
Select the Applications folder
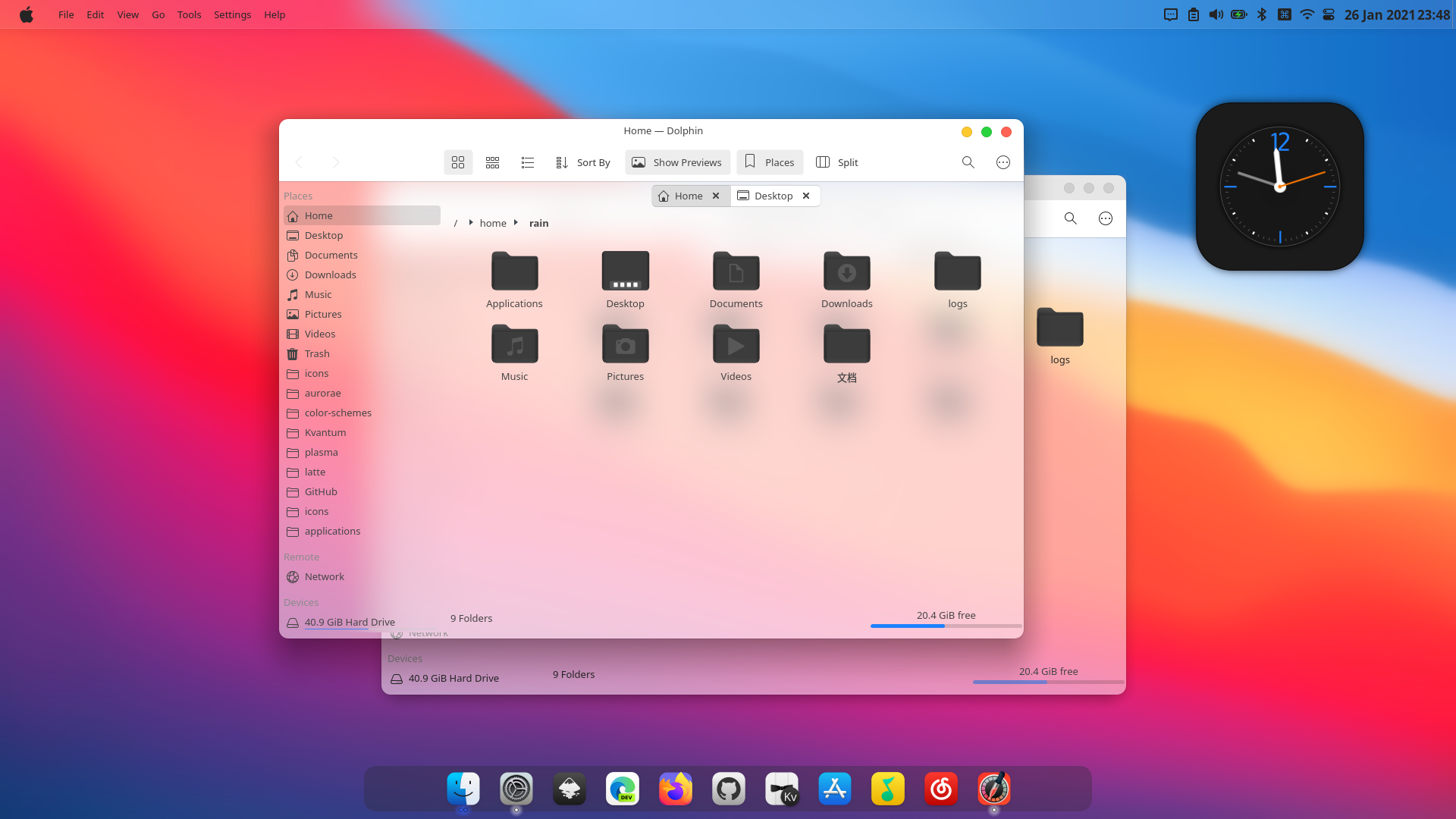pyautogui.click(x=515, y=280)
